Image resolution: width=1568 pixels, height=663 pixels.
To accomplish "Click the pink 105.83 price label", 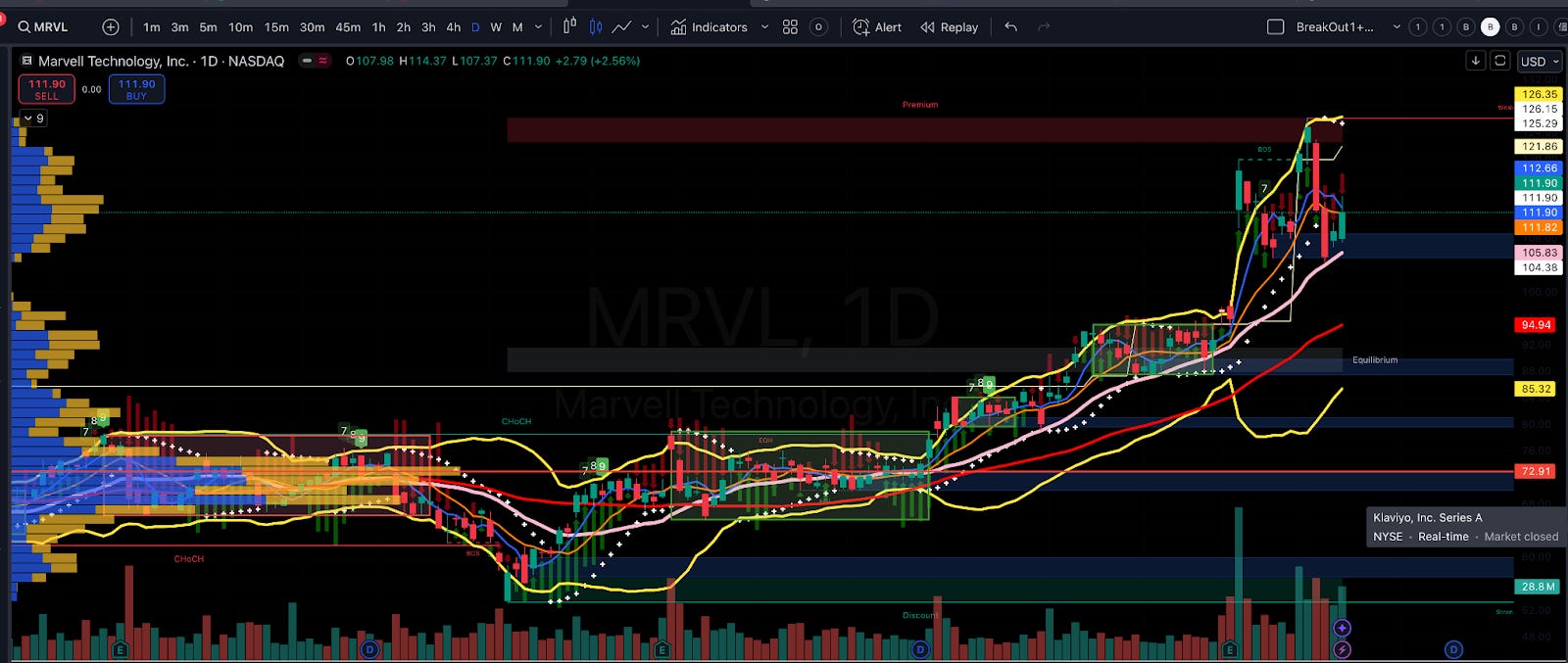I will pyautogui.click(x=1540, y=252).
